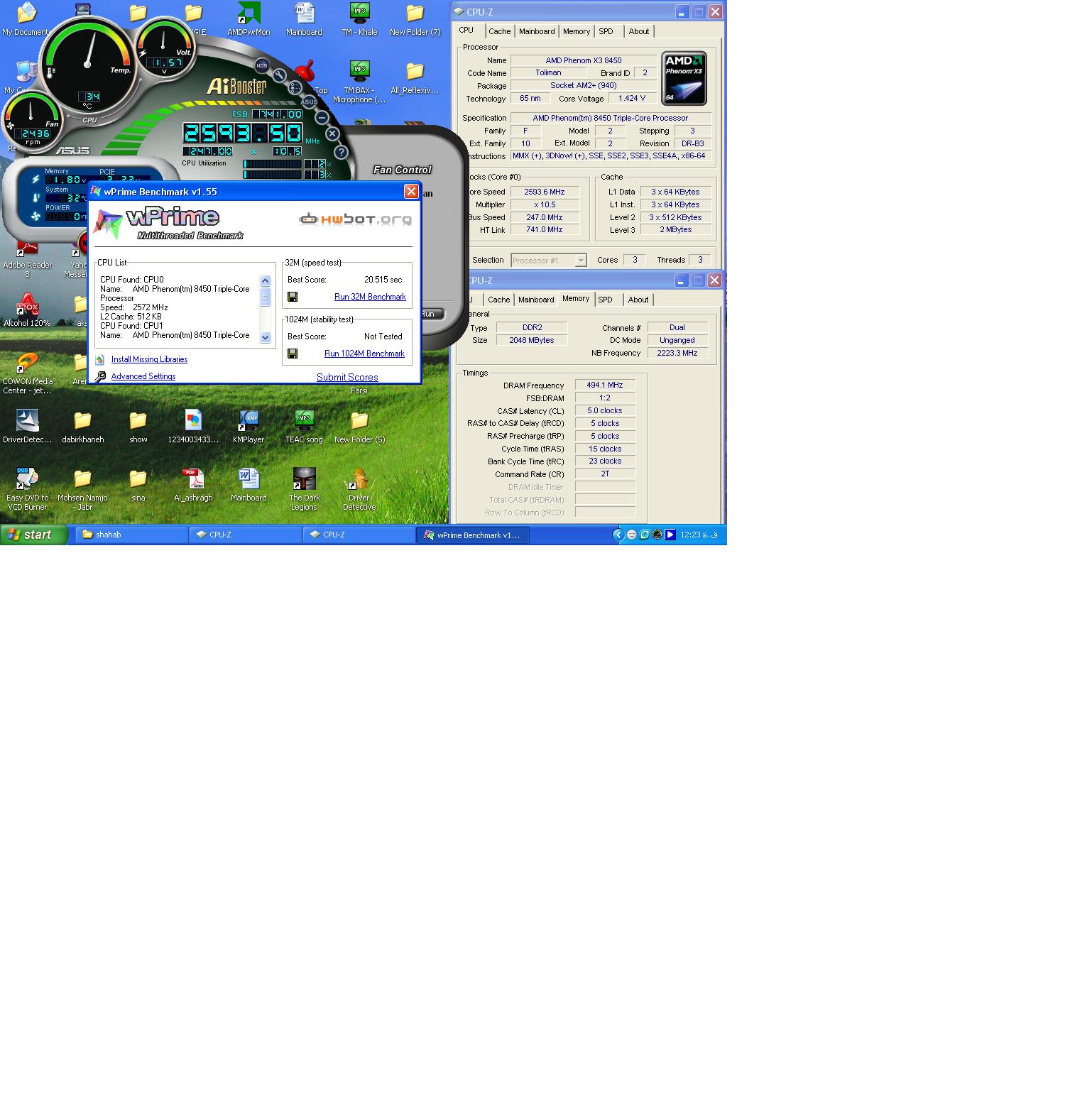This screenshot has width=1092, height=1116.
Task: Open the Install Missing Libraries link
Action: (x=149, y=359)
